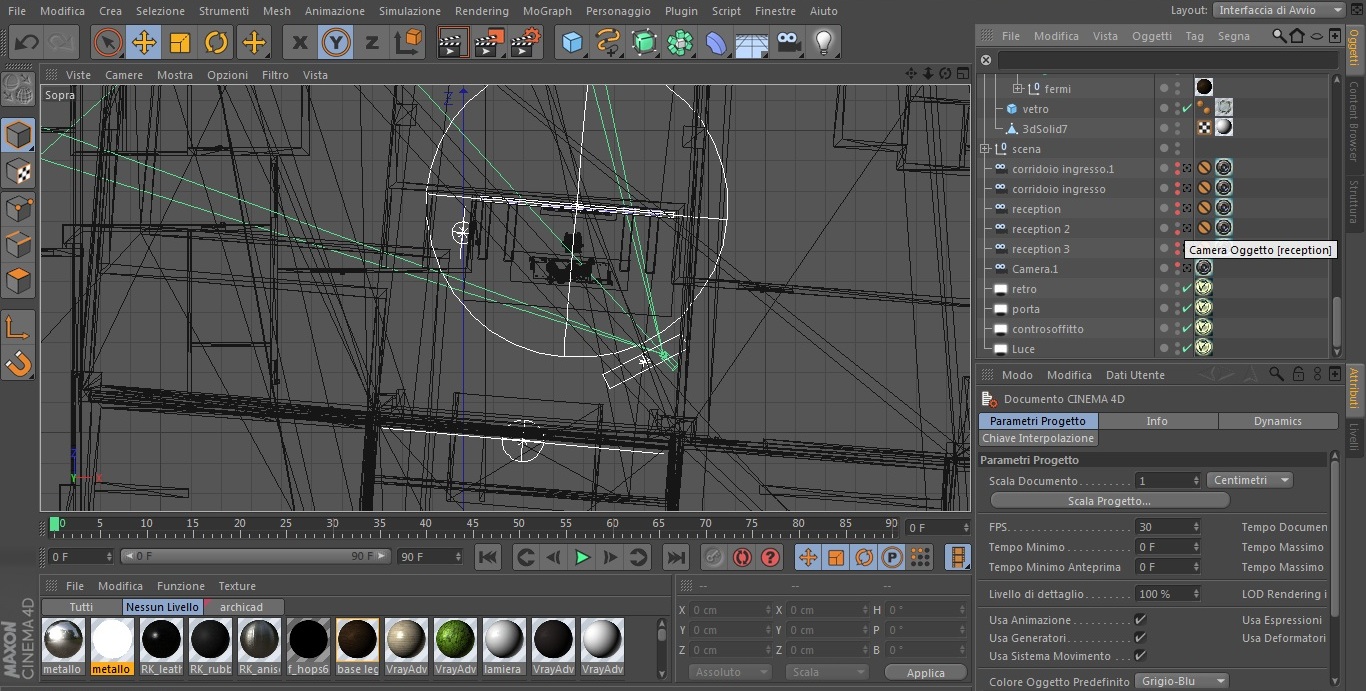Toggle the Usa Generatori checkbox

[1140, 638]
